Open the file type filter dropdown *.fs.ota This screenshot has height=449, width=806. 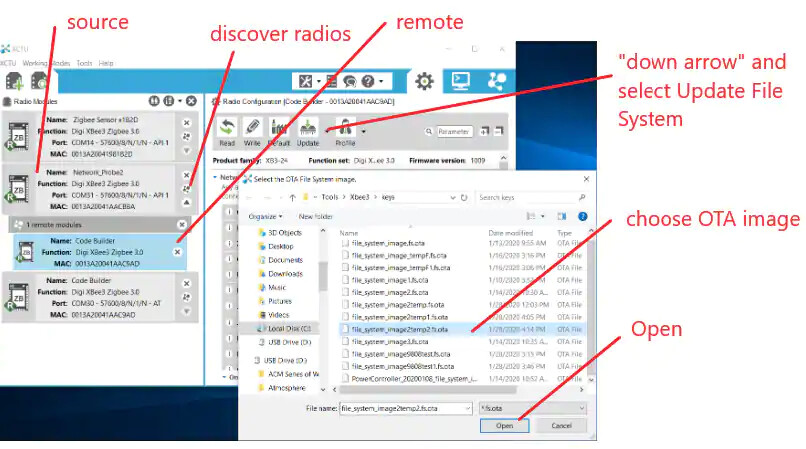pyautogui.click(x=532, y=408)
